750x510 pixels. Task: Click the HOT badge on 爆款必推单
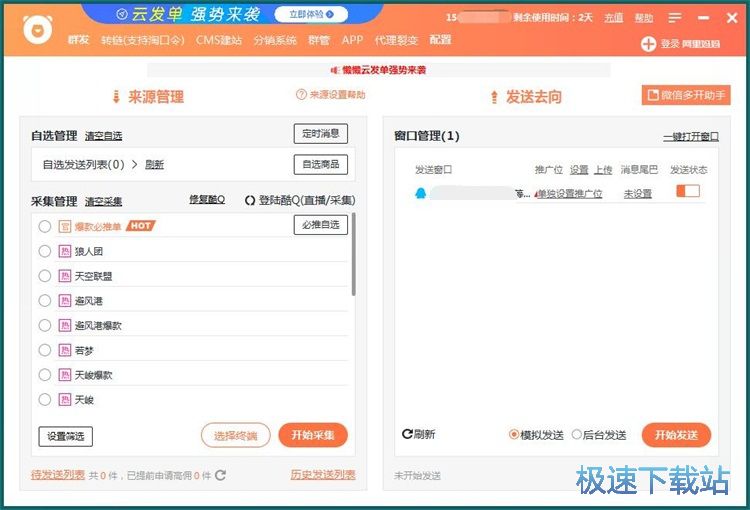click(141, 226)
